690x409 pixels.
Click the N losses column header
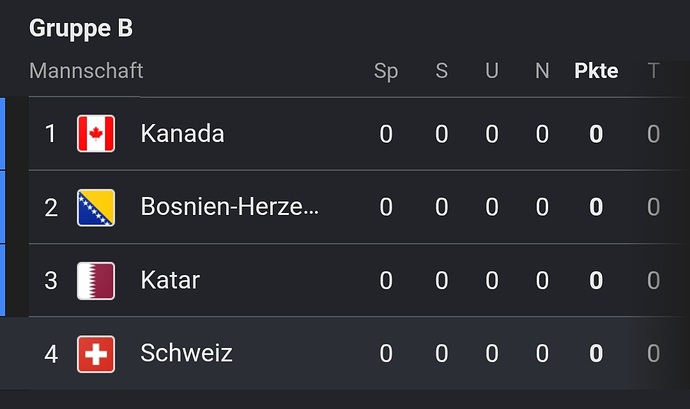pos(542,71)
